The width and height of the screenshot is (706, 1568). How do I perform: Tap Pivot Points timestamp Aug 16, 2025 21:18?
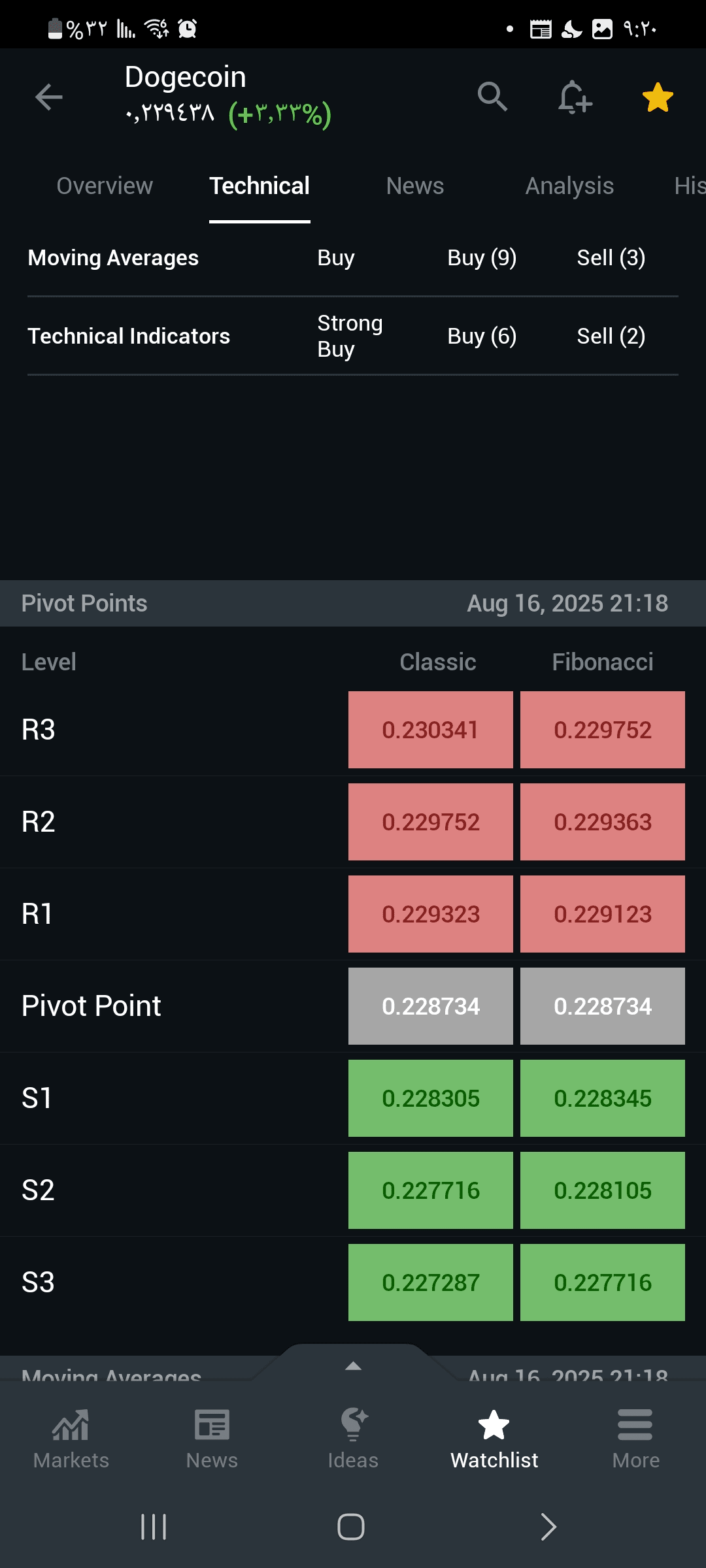[567, 603]
